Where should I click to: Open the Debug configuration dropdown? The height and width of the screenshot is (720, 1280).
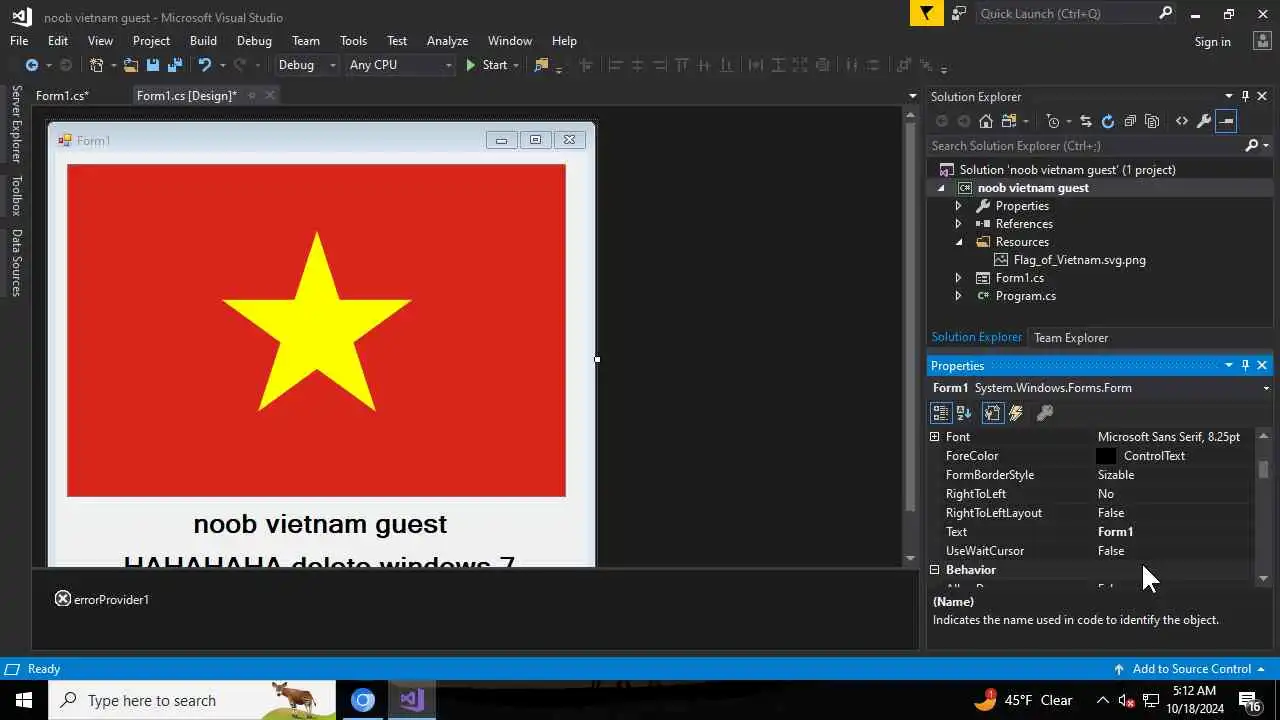(x=308, y=65)
